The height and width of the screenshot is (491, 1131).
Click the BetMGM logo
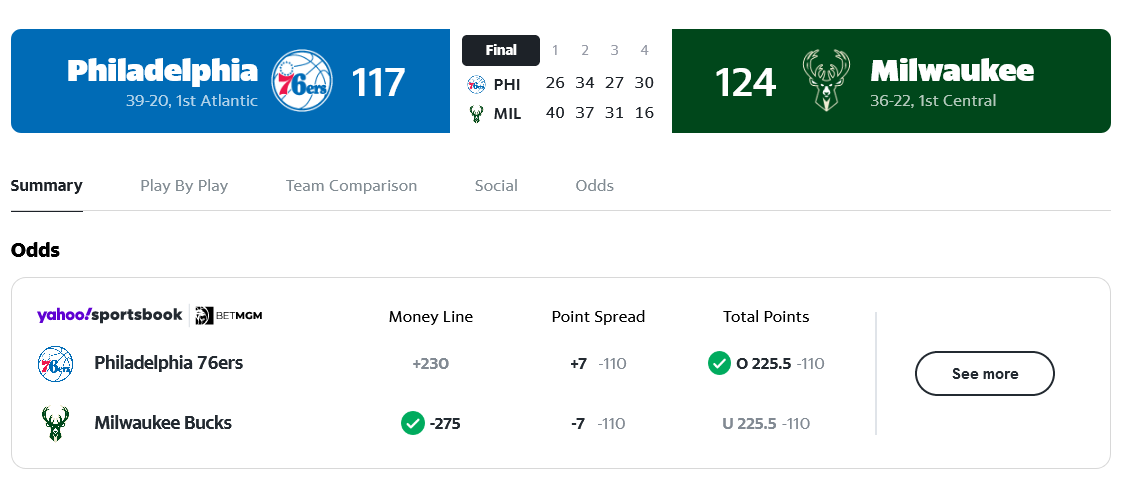click(229, 316)
